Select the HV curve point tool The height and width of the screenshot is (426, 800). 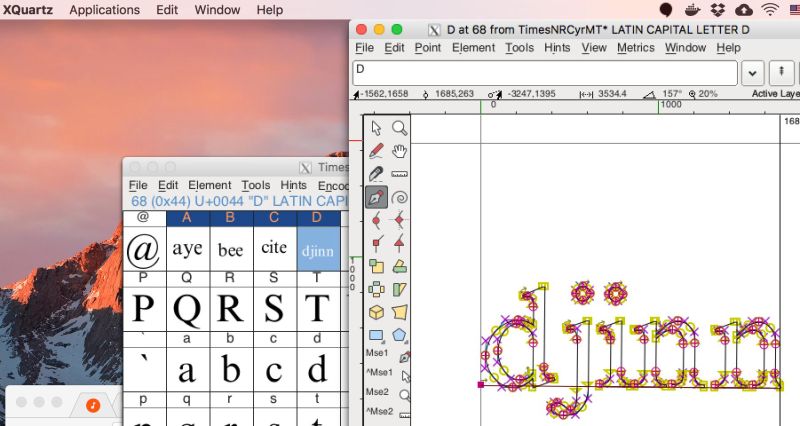[399, 220]
